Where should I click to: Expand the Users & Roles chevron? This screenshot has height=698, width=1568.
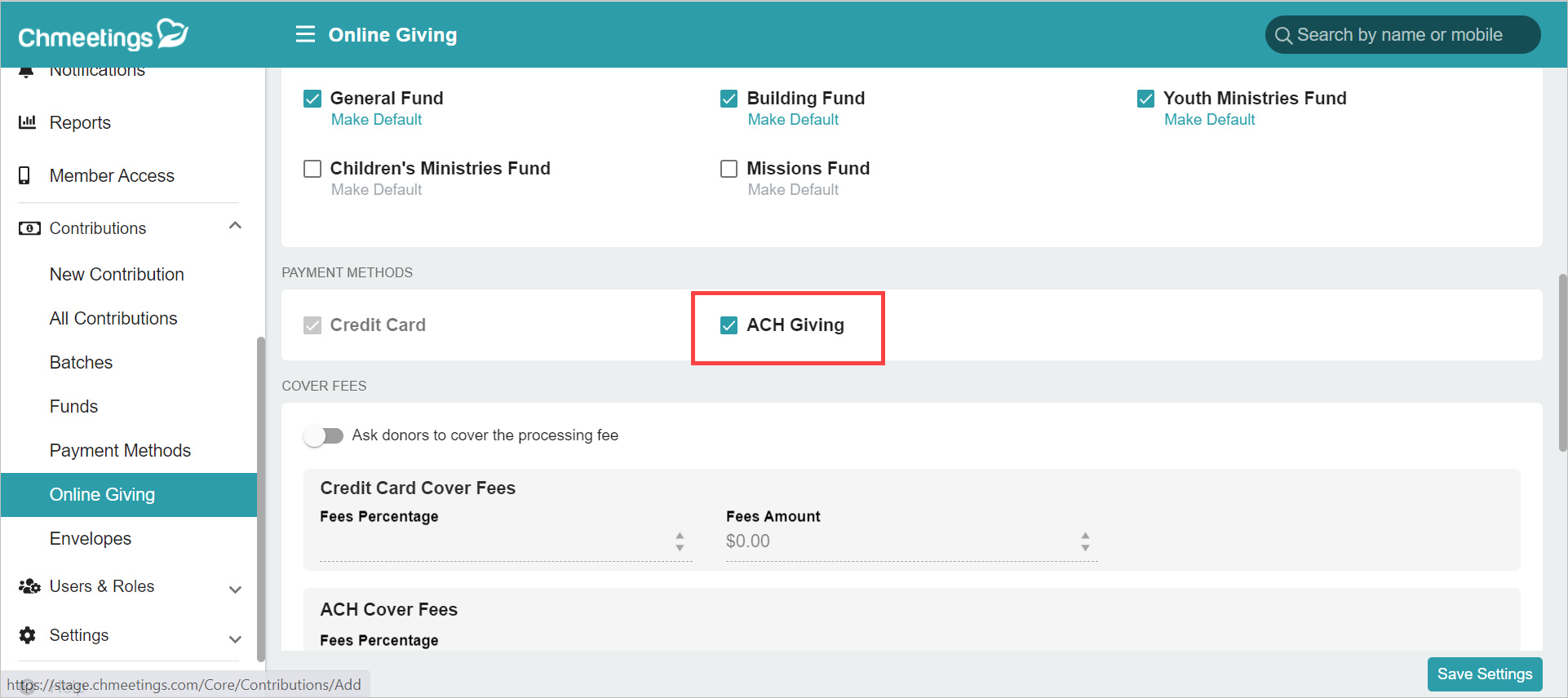tap(235, 590)
